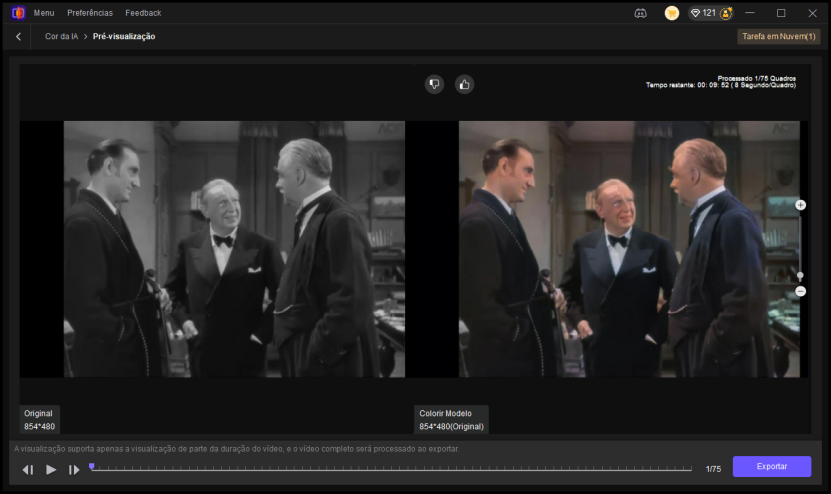The image size is (831, 494).
Task: Open the Menu item
Action: pyautogui.click(x=44, y=13)
